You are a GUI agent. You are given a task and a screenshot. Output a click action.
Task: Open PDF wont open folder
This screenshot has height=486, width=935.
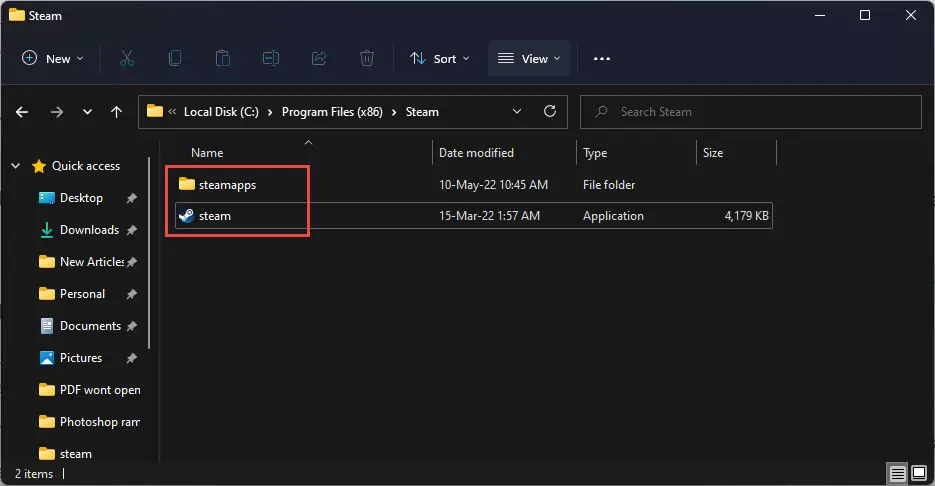tap(100, 390)
